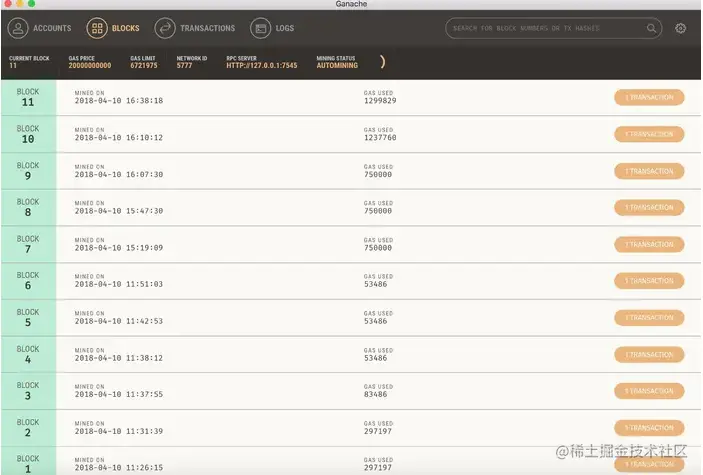Click the current block value 11
The image size is (703, 475).
13,65
